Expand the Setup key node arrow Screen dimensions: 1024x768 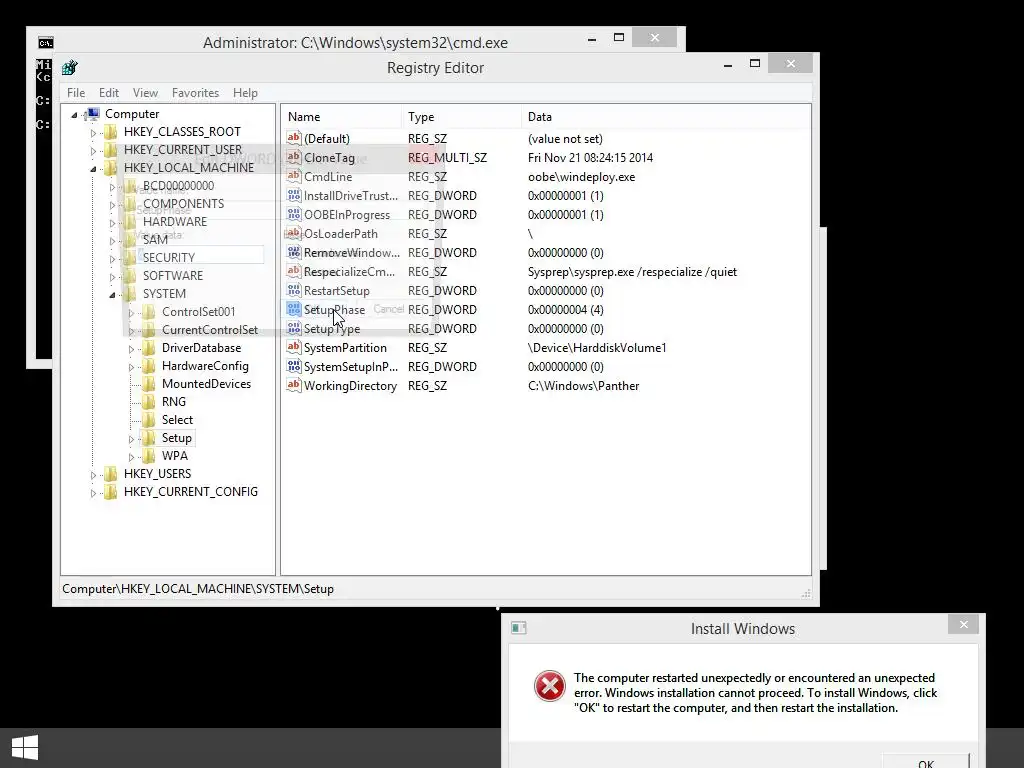click(x=131, y=439)
